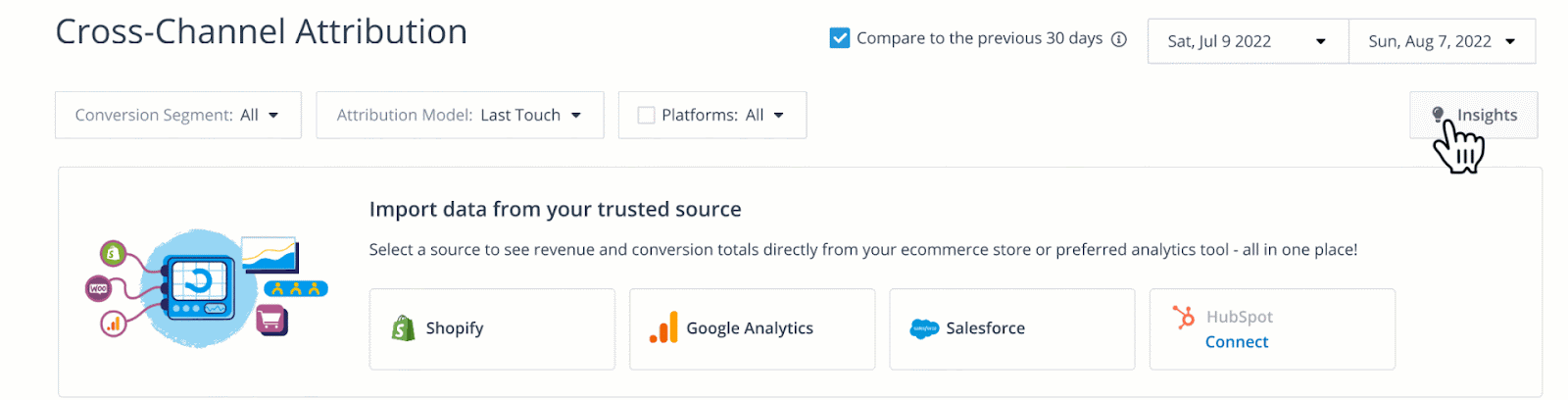The height and width of the screenshot is (400, 1568).
Task: Uncheck Compare to the previous 30 days
Action: (840, 38)
